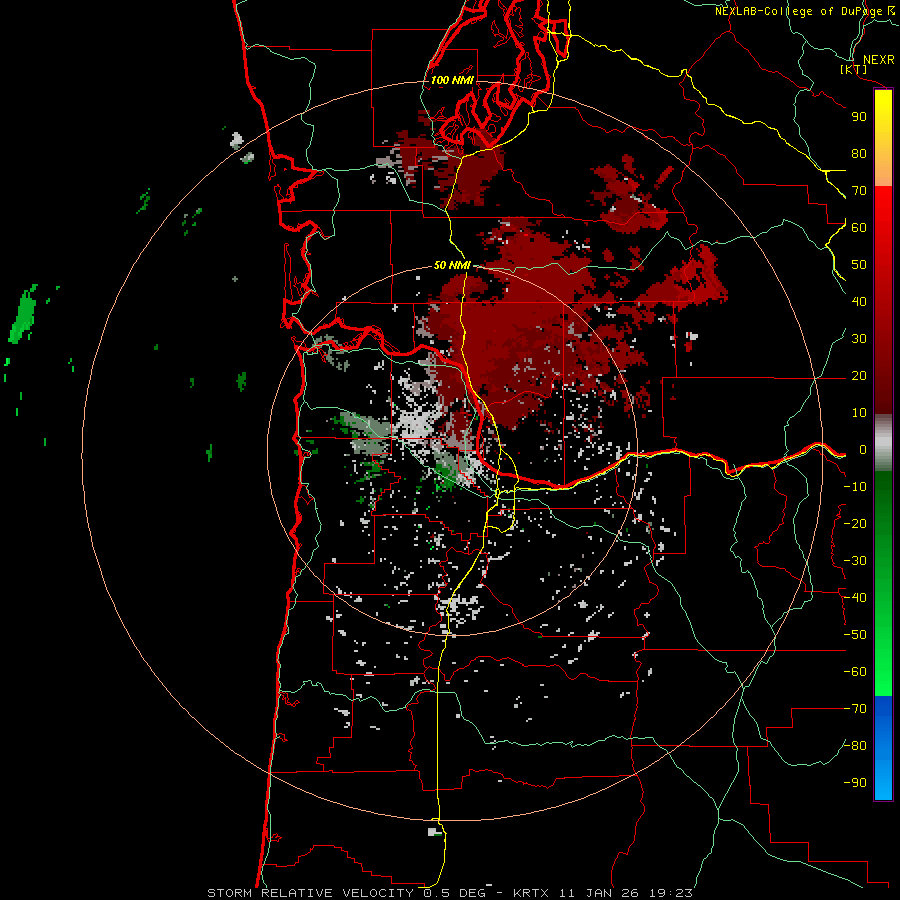This screenshot has height=900, width=900.
Task: Click the 40 value on velocity scale
Action: (859, 302)
